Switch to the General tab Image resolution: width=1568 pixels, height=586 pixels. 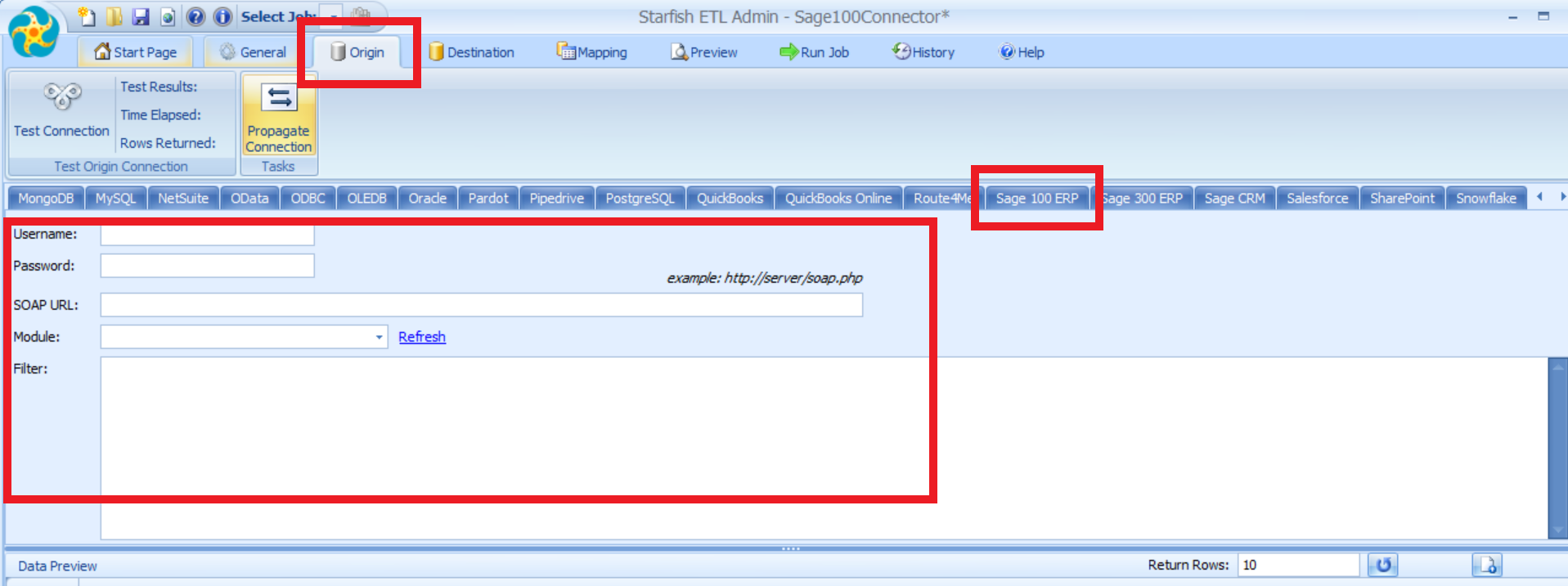[253, 52]
